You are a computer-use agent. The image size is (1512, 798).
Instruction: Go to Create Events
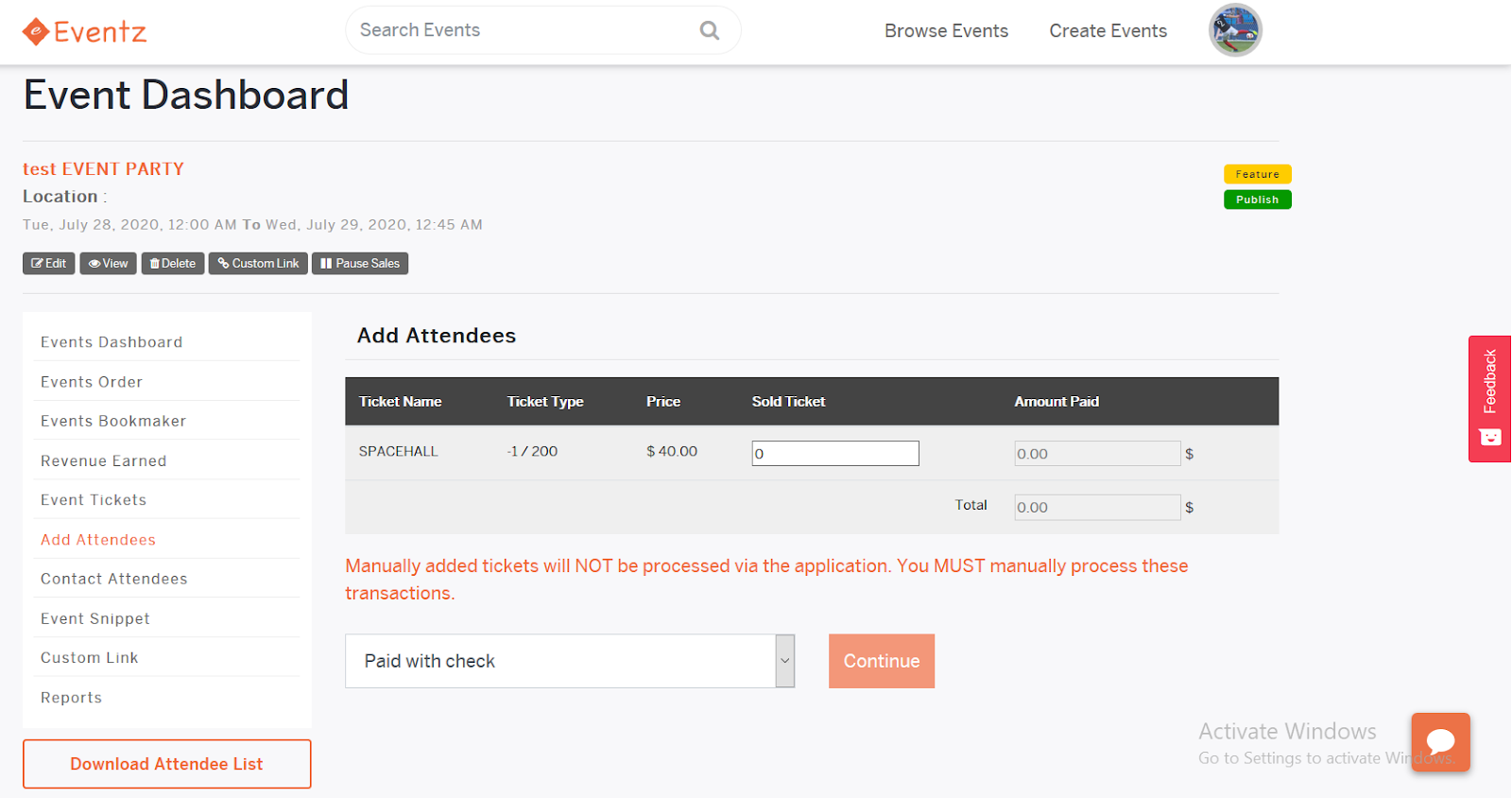[1108, 31]
